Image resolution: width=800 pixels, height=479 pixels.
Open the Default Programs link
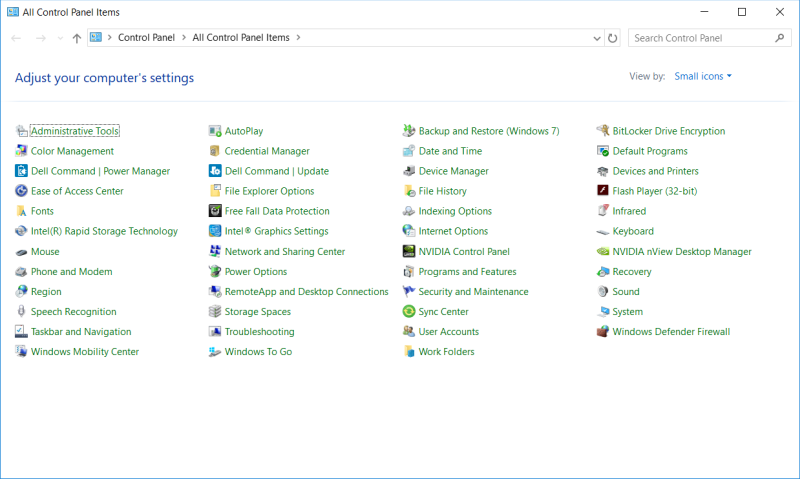point(650,151)
